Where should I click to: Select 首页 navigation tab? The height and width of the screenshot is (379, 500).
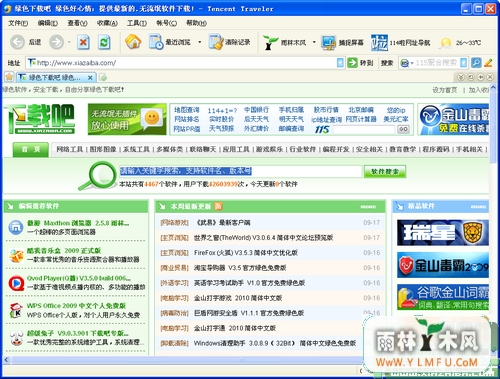click(x=31, y=149)
